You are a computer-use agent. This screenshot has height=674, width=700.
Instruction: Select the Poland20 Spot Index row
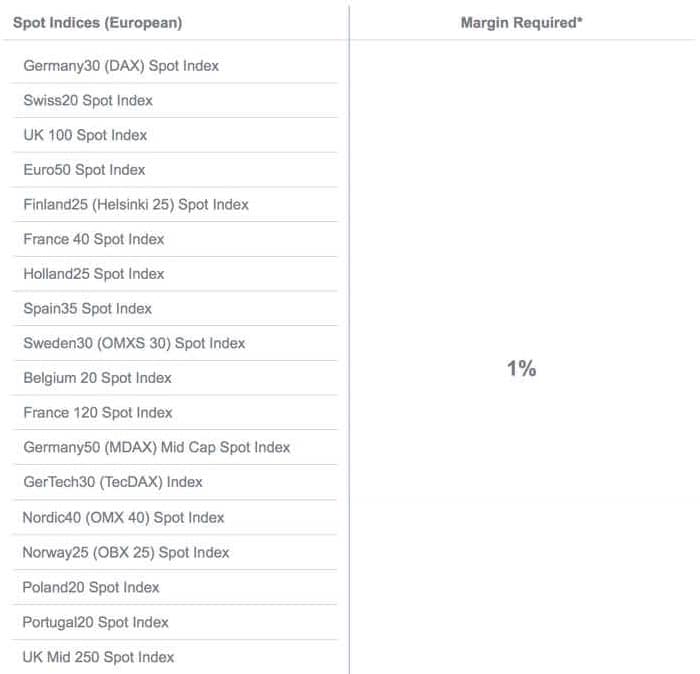pyautogui.click(x=91, y=588)
